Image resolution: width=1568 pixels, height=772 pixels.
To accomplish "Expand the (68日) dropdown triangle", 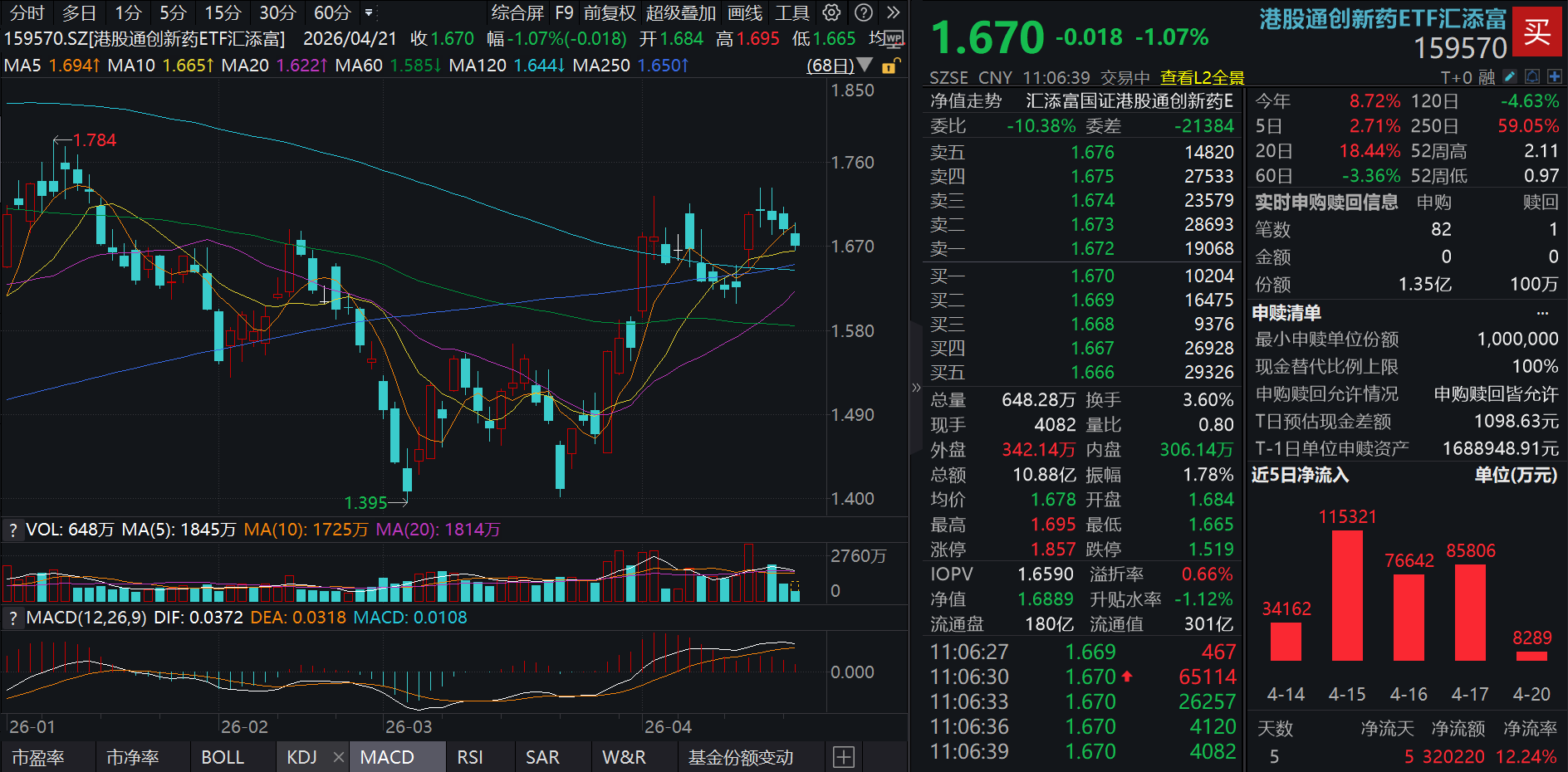I will point(864,66).
